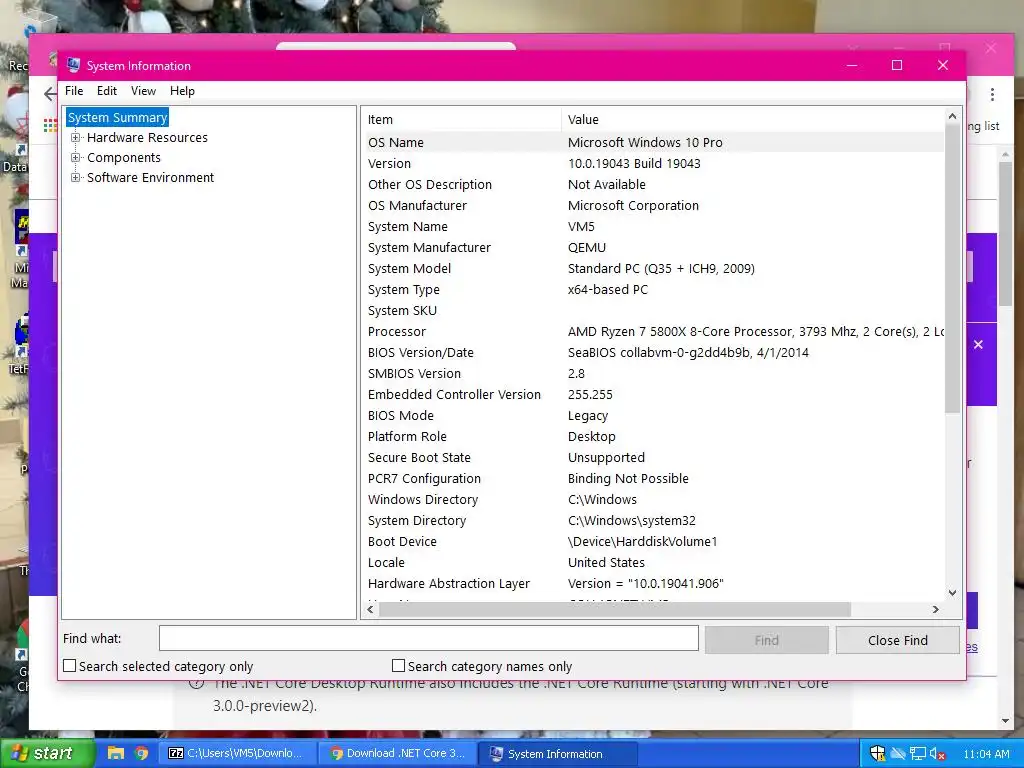The width and height of the screenshot is (1024, 768).
Task: Click System Information taskbar item
Action: tap(557, 753)
